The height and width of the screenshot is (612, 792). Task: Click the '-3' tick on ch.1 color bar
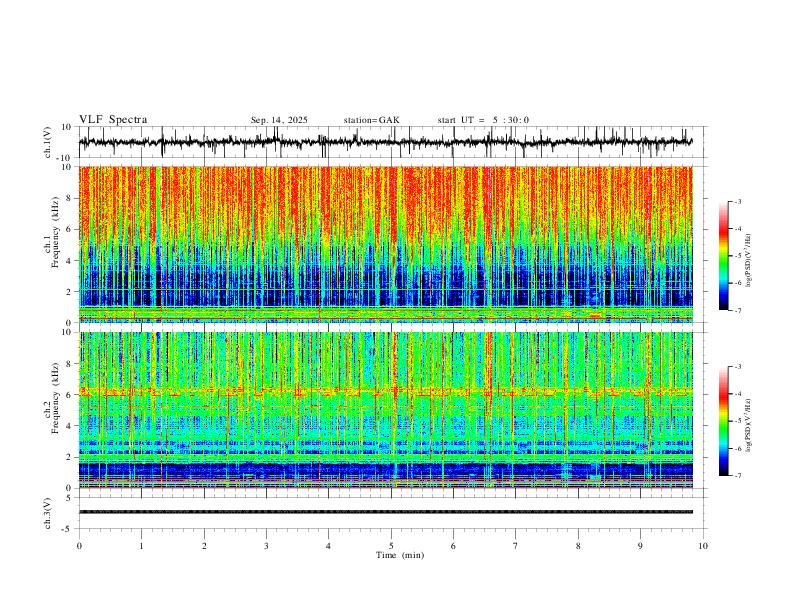click(738, 201)
